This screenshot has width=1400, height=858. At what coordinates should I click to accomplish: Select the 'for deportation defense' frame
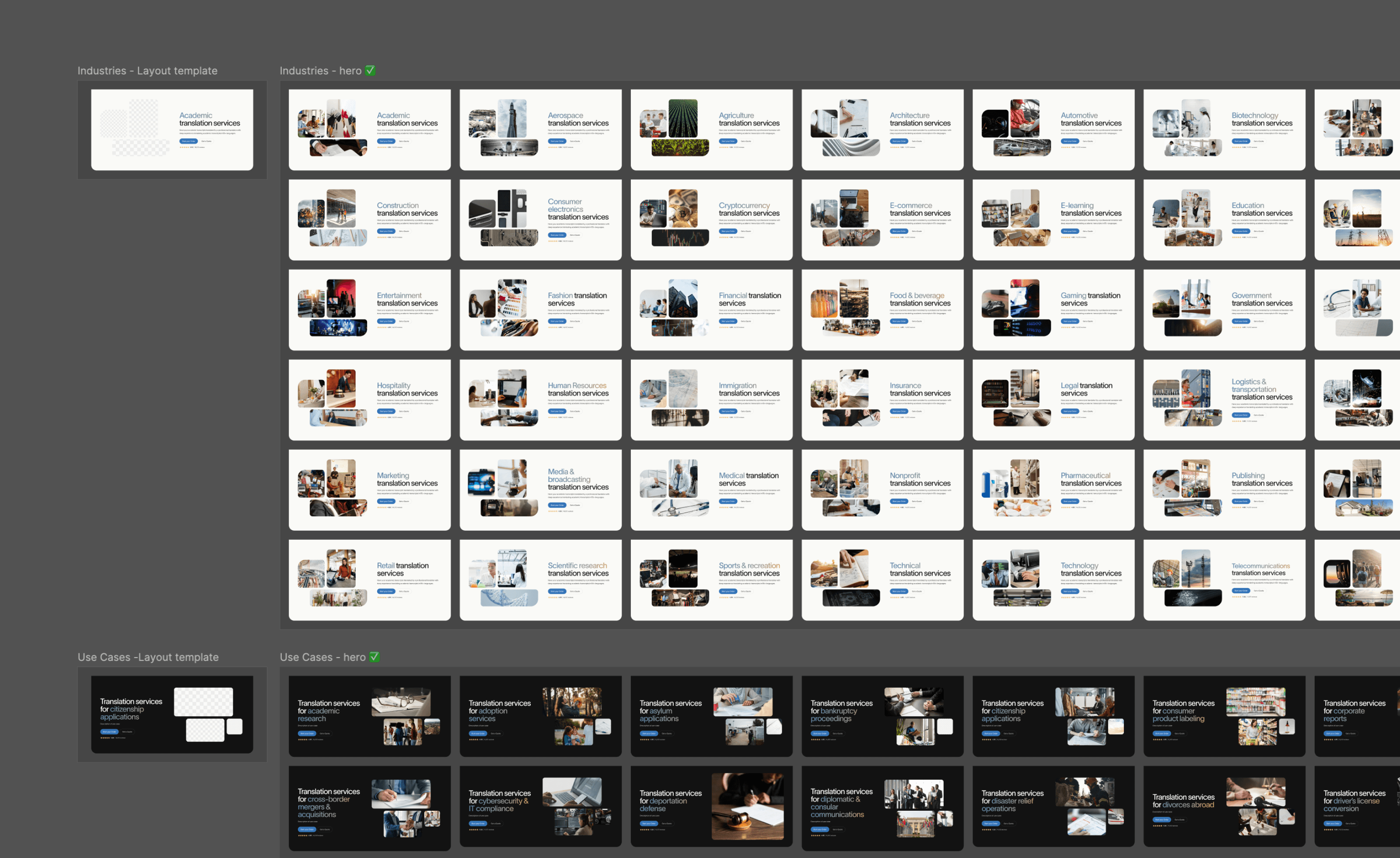pyautogui.click(x=711, y=806)
